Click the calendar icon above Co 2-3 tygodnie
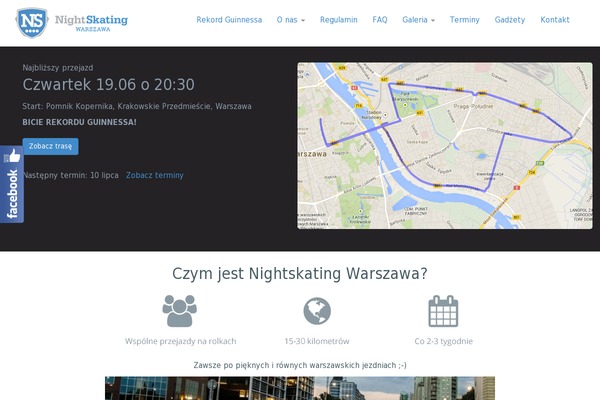This screenshot has width=600, height=400. tap(443, 311)
